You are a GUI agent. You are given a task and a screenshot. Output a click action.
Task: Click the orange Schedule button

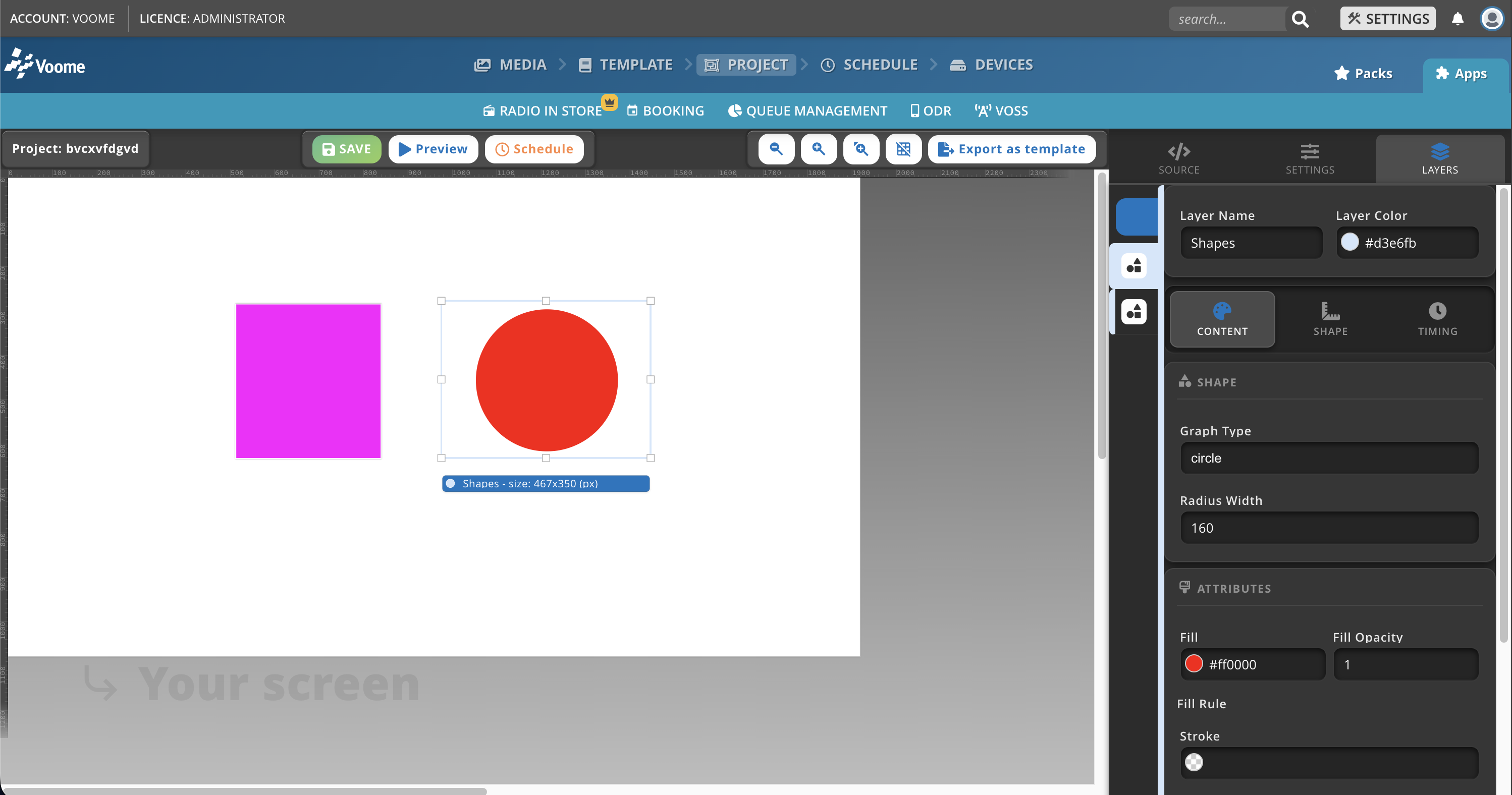pos(534,149)
